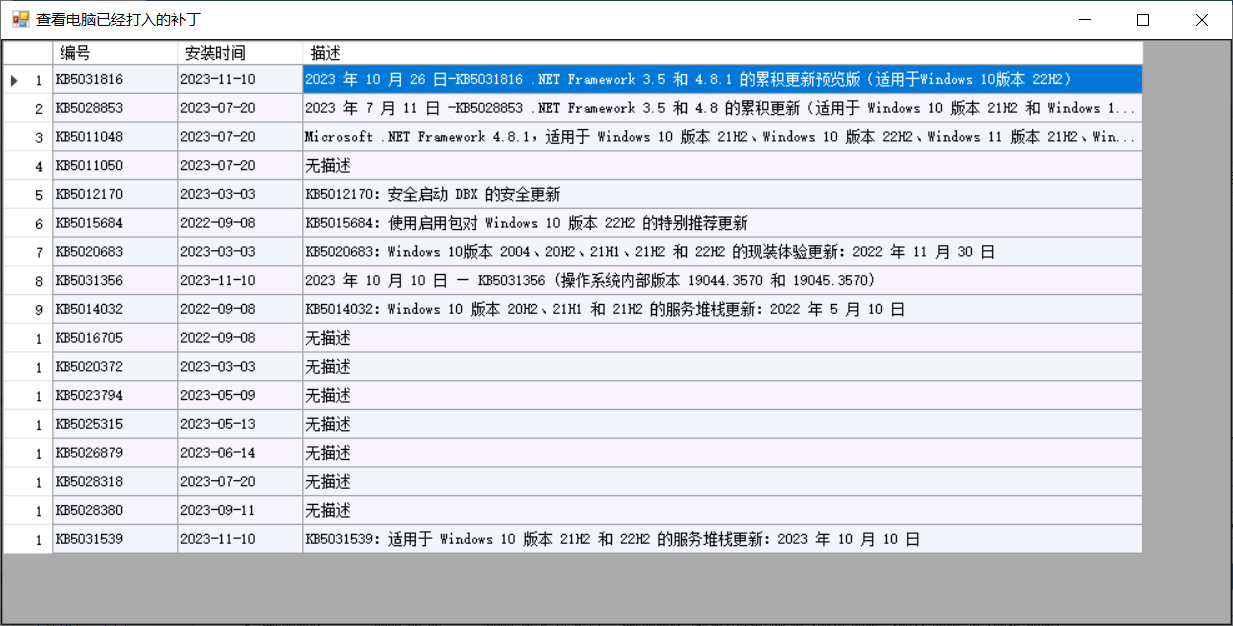Close the patch viewer window
Viewport: 1233px width, 626px height.
click(1202, 19)
